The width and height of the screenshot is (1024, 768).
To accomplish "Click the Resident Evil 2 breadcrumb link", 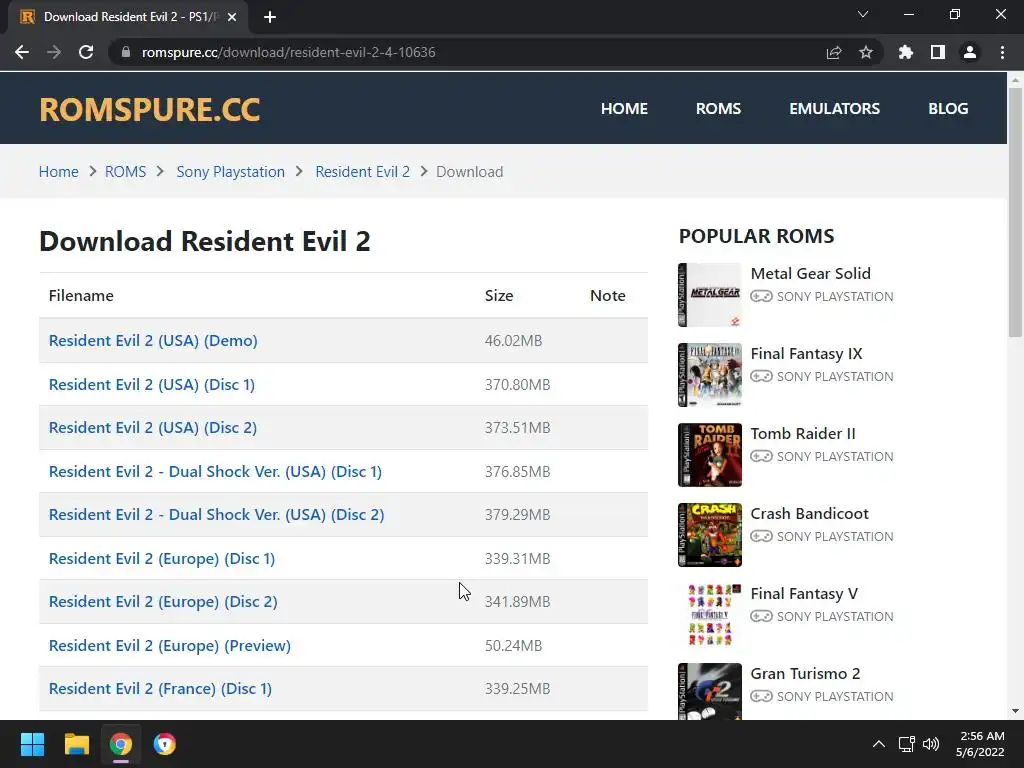I will click(x=362, y=172).
